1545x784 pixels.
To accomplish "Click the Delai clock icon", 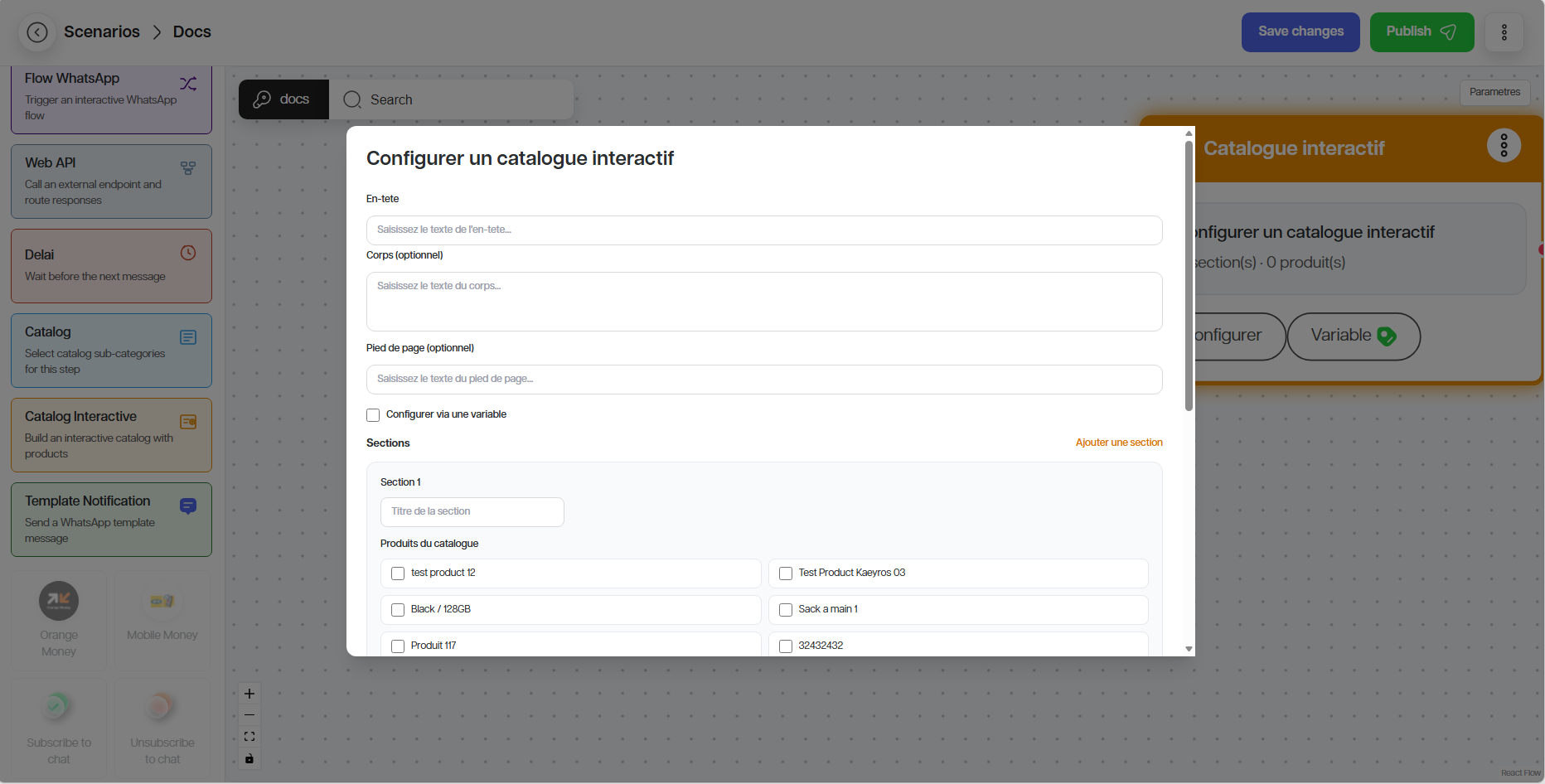I will tap(188, 253).
